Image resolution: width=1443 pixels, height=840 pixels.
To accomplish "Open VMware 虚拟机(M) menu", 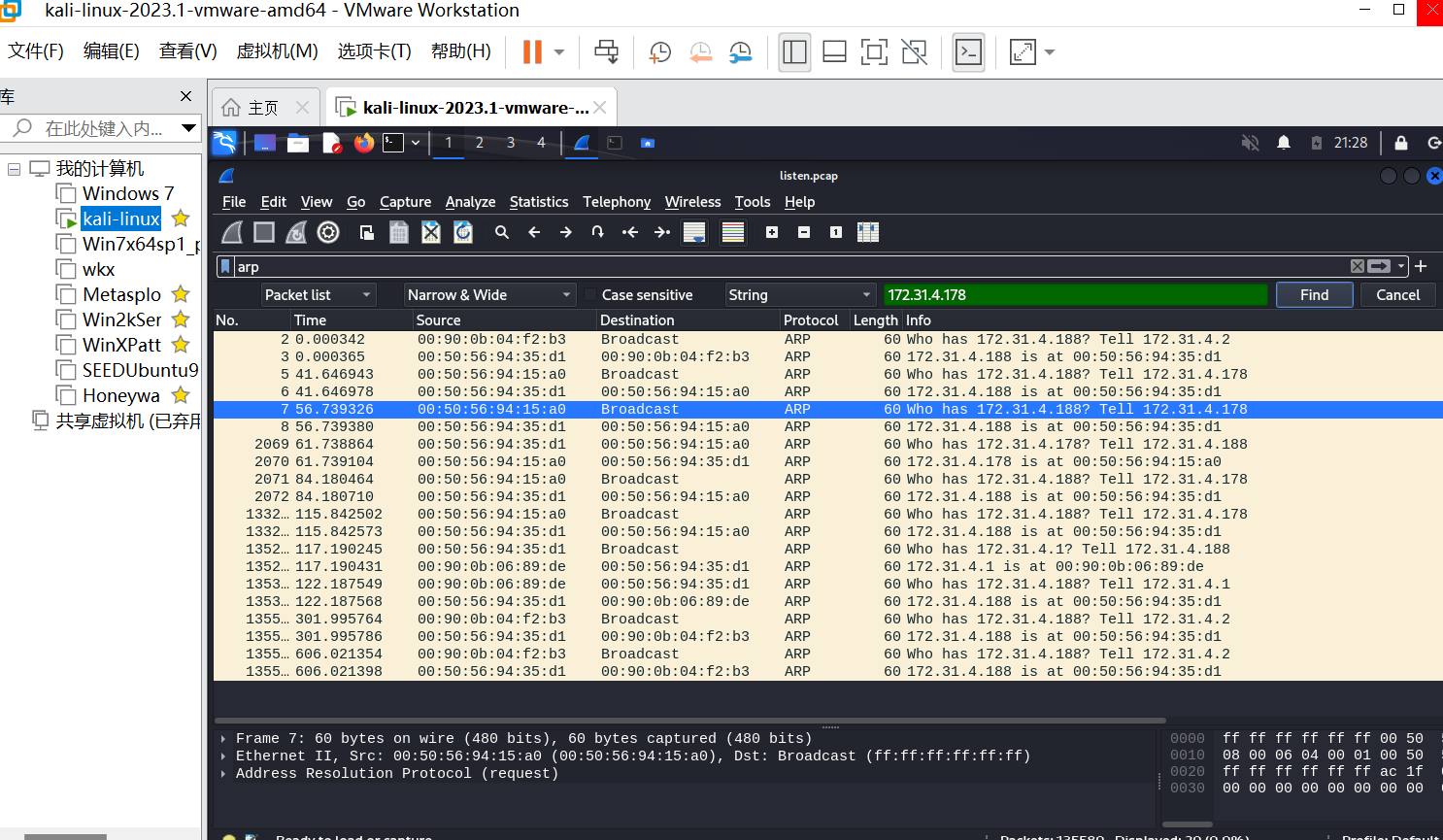I will click(x=277, y=50).
